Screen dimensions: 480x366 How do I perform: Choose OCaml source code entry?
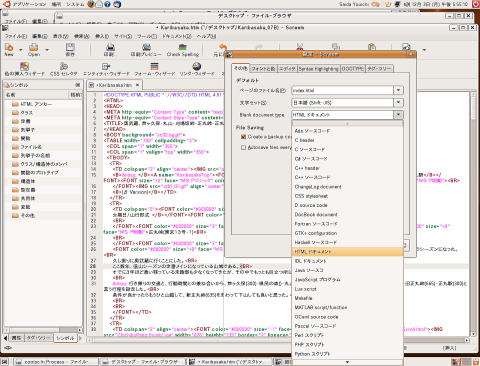(x=347, y=317)
